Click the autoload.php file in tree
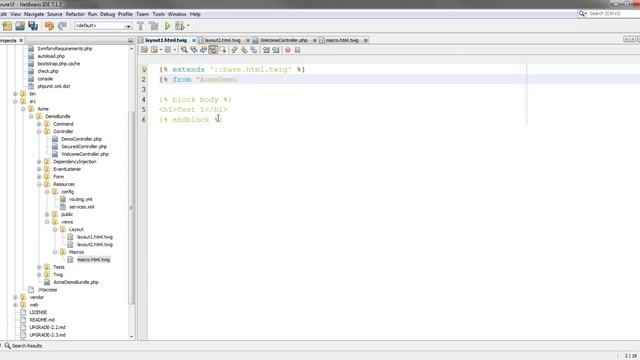Screen dimensions: 640x360 (x=51, y=56)
